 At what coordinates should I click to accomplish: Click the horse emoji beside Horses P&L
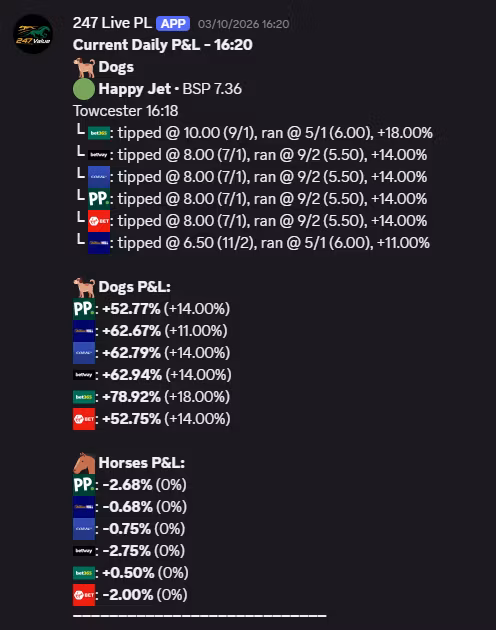(x=84, y=463)
